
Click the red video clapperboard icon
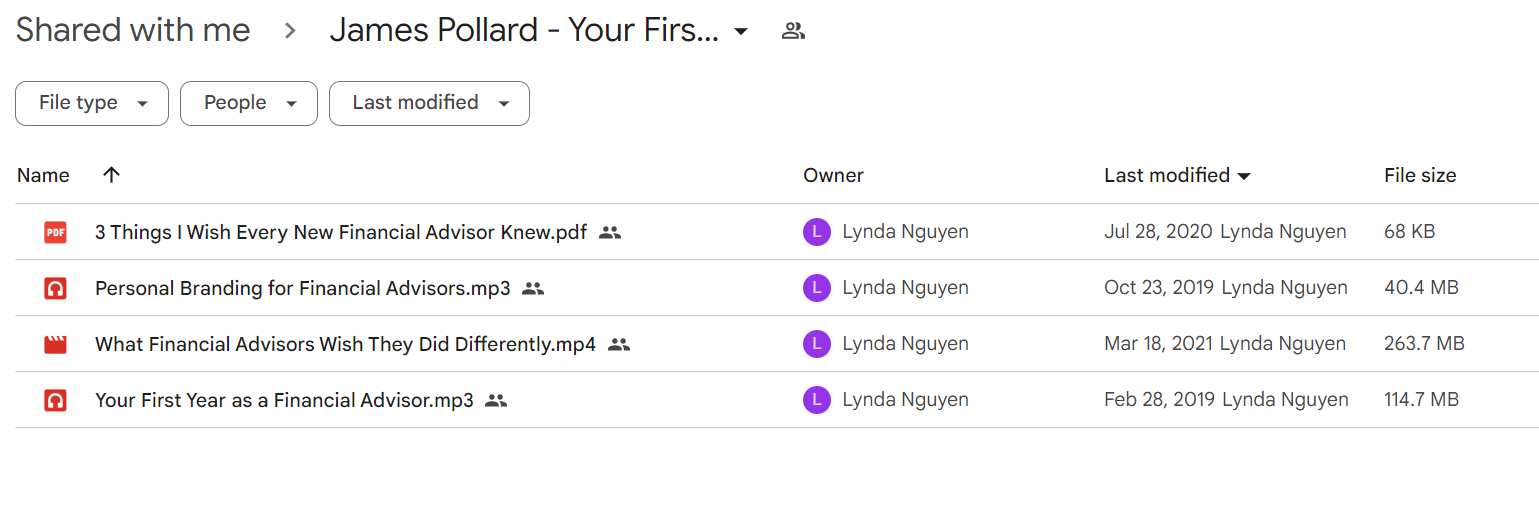coord(55,345)
